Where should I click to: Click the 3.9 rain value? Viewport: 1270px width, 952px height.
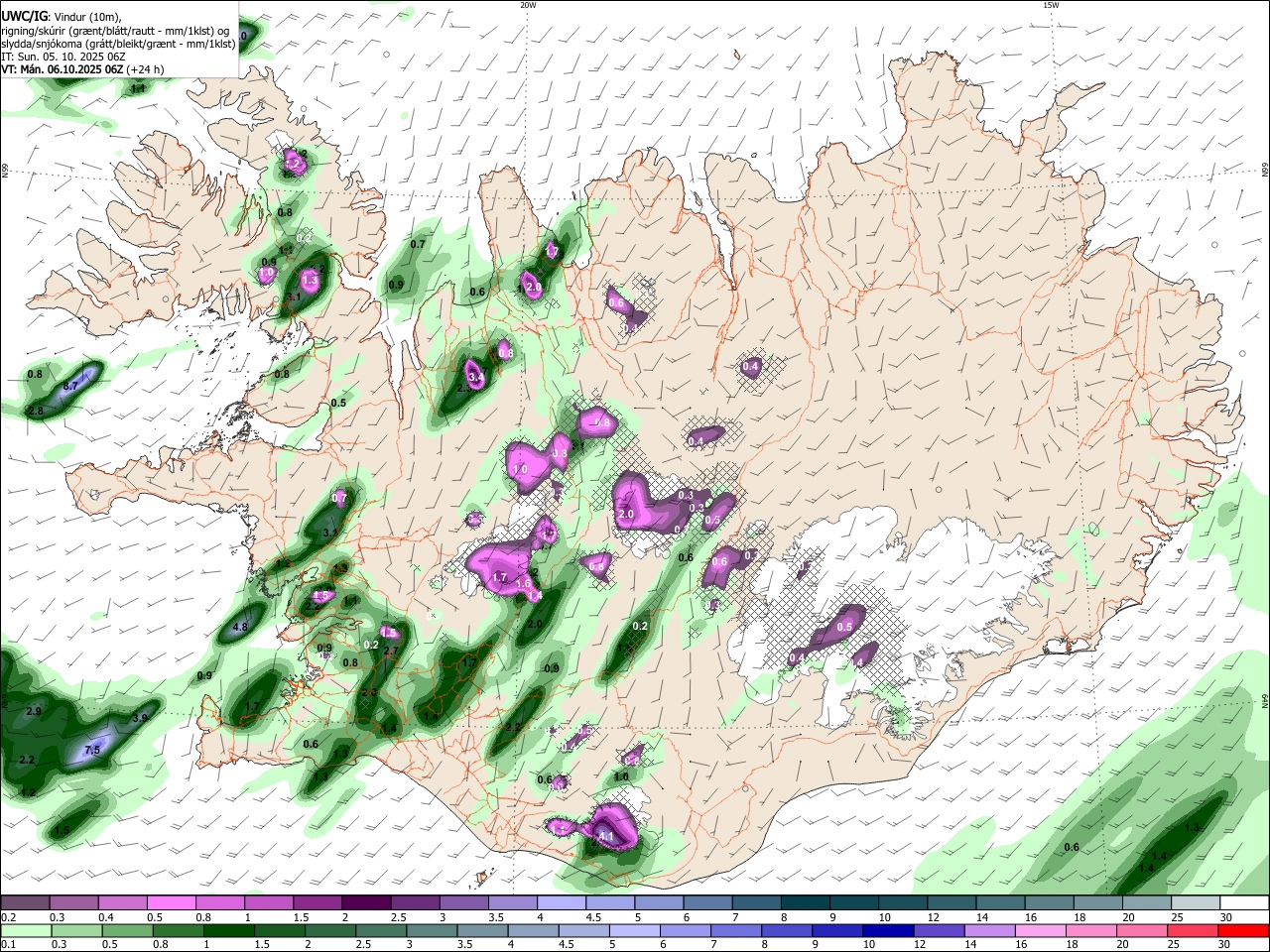pyautogui.click(x=140, y=718)
